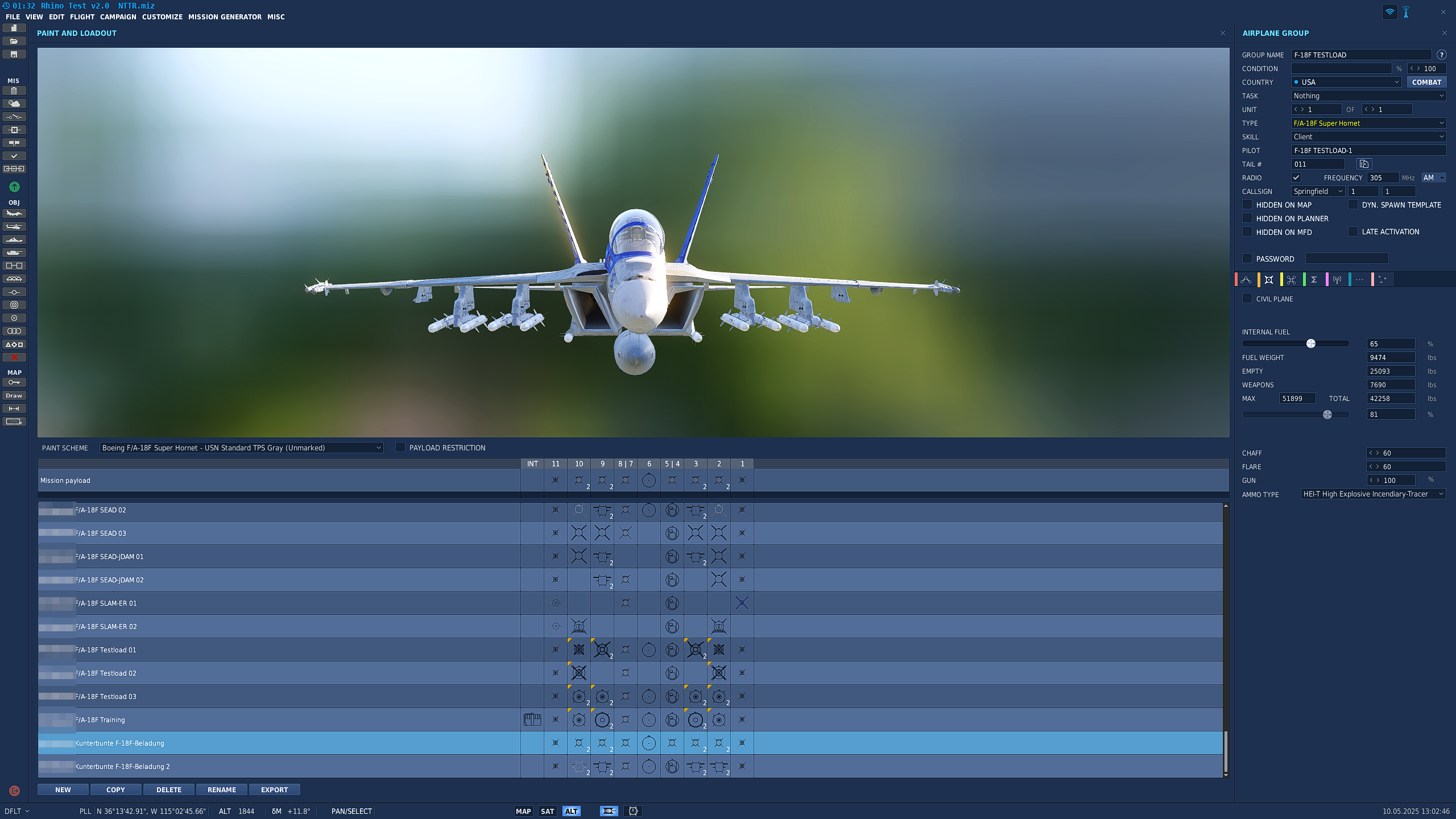The image size is (1456, 819).
Task: Open the FILE menu
Action: [13, 16]
